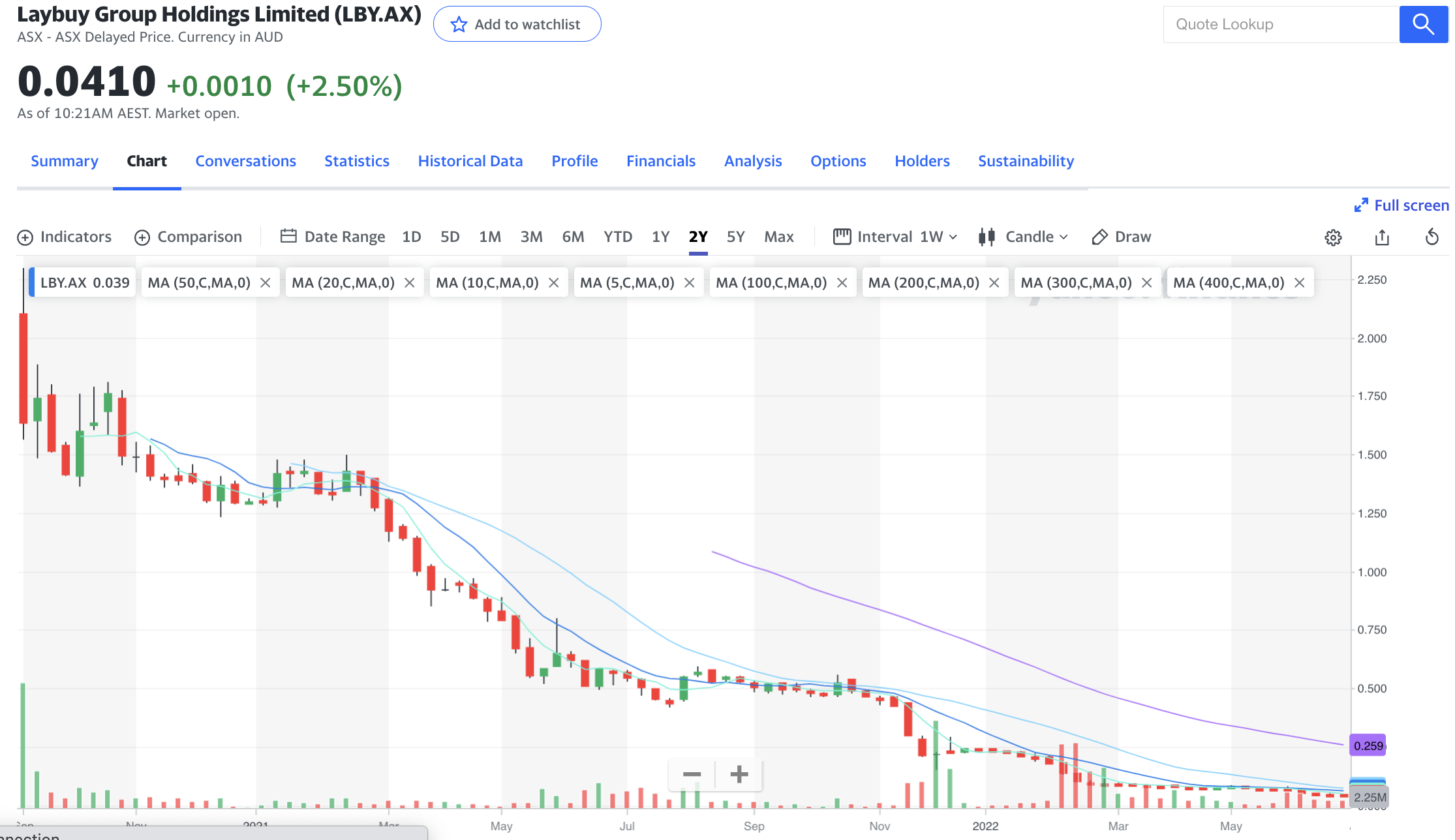Zoom out chart with minus button
This screenshot has height=840, width=1455.
692,775
